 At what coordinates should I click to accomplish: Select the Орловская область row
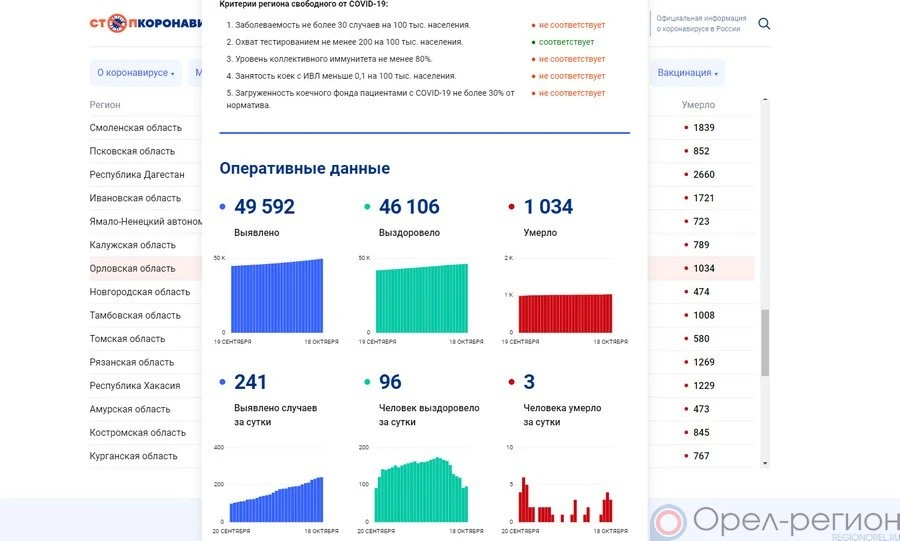133,268
